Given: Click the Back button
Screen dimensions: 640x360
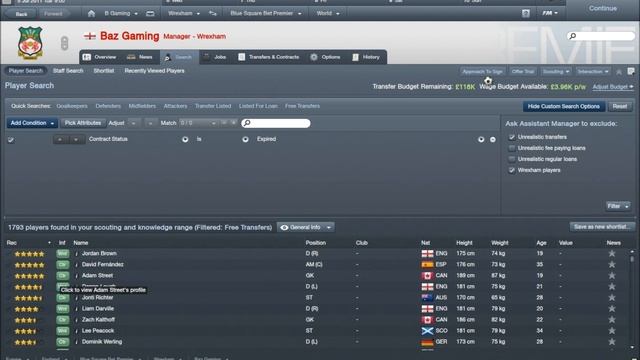Looking at the screenshot, I should click(21, 14).
